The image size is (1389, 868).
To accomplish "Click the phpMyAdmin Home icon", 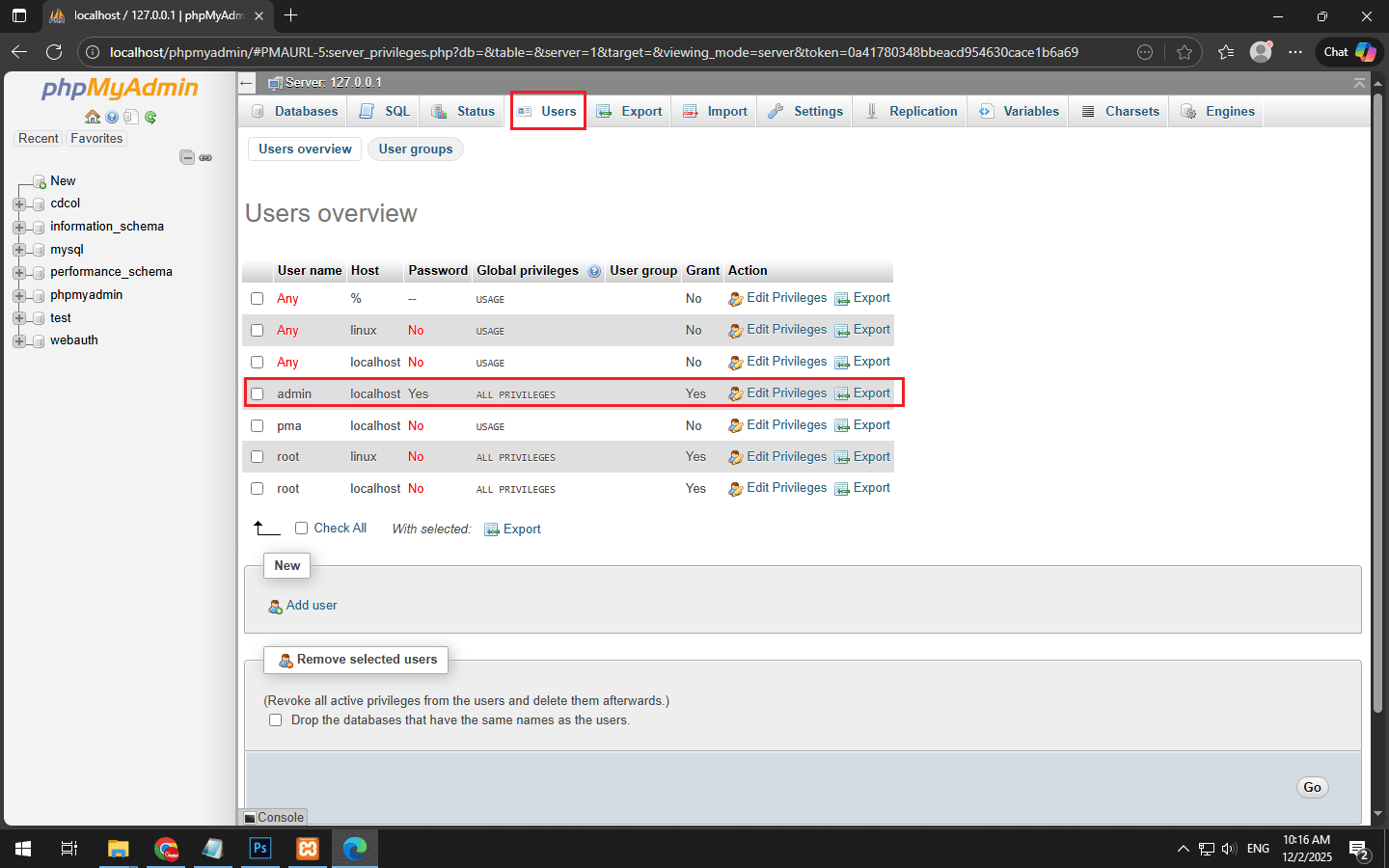I will pyautogui.click(x=93, y=117).
